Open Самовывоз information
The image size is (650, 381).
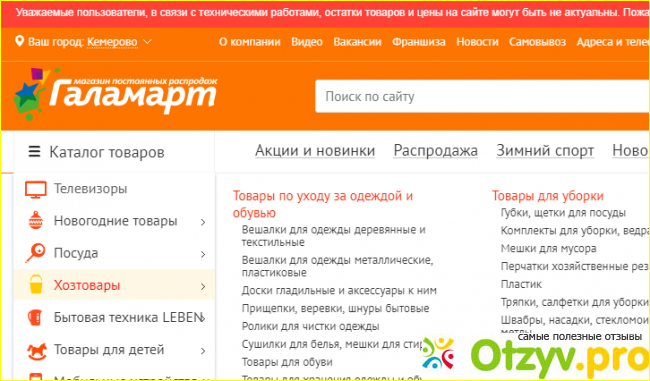[x=537, y=42]
